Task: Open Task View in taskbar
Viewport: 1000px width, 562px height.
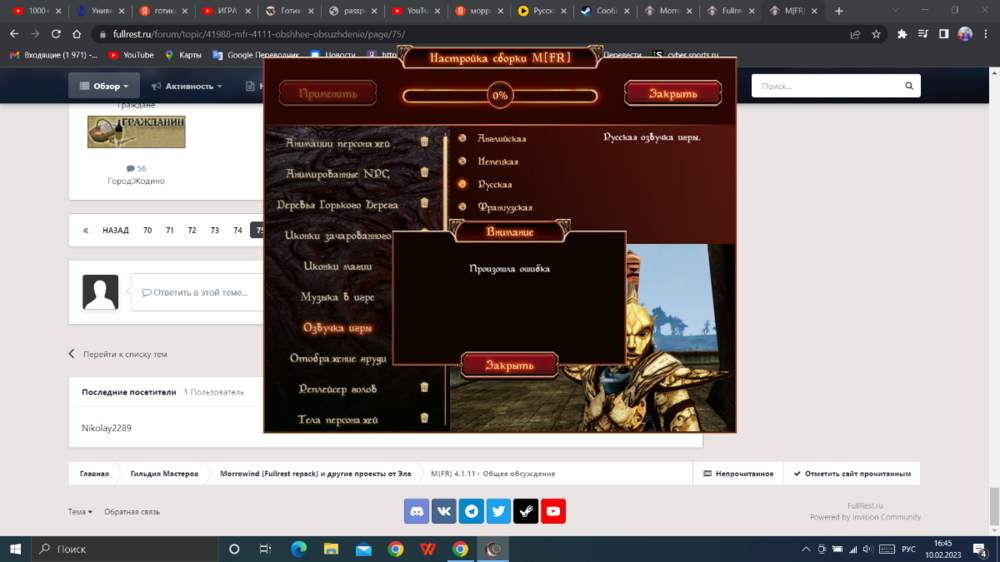Action: pyautogui.click(x=265, y=549)
